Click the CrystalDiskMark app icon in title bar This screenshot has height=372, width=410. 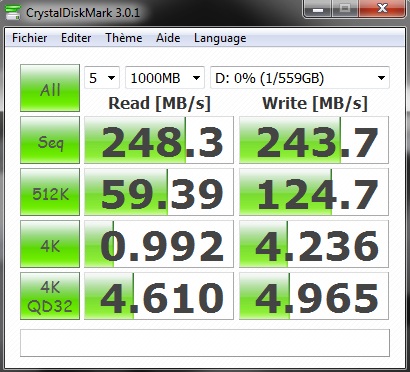pos(13,13)
